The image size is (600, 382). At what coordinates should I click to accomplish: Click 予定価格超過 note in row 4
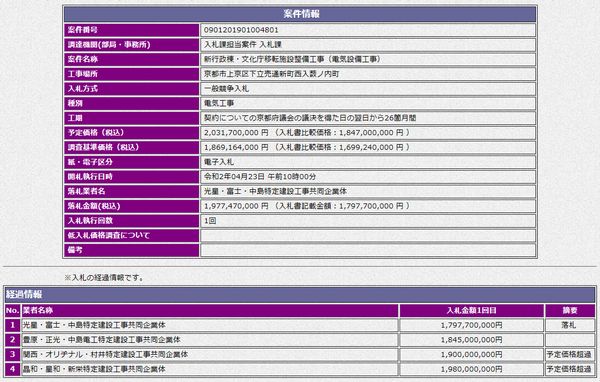[x=570, y=369]
